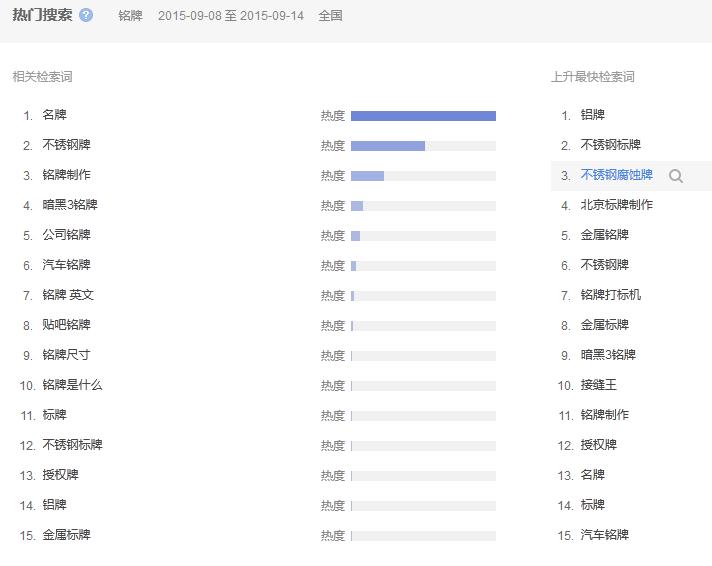Click 名牌 in related search terms
Viewport: 712px width, 566px height.
[54, 115]
